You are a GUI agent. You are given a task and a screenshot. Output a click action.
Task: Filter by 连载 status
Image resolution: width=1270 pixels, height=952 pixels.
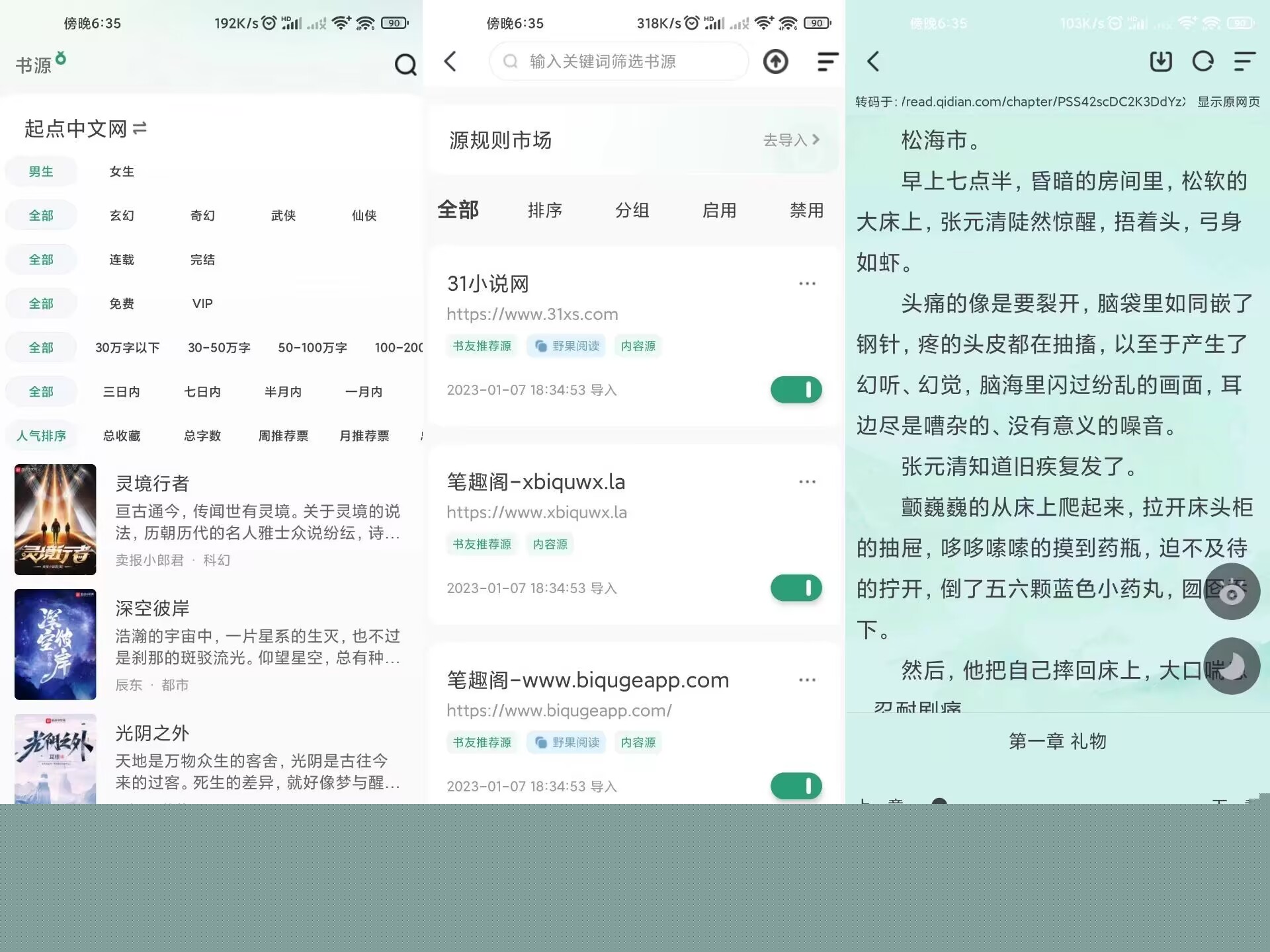click(x=122, y=260)
